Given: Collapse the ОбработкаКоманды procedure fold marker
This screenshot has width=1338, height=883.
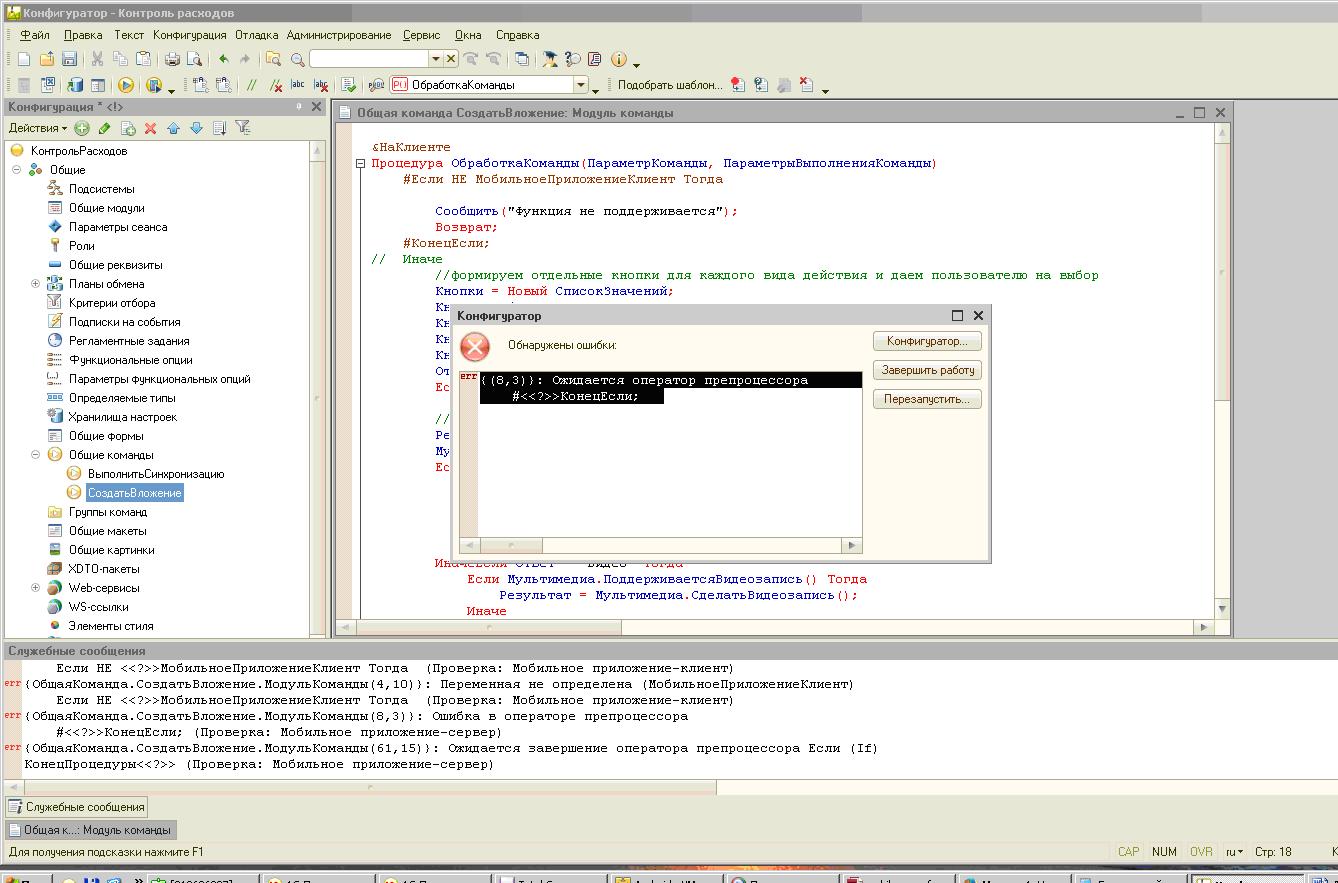Looking at the screenshot, I should coord(361,163).
